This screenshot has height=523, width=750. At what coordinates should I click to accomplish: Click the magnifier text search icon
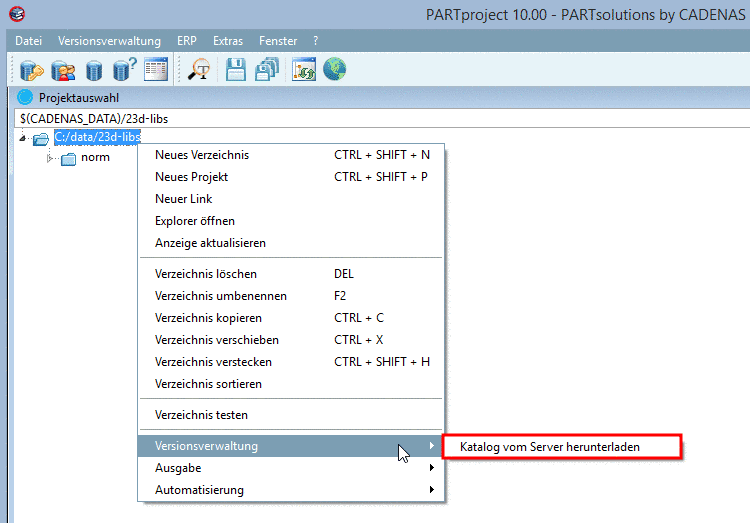(199, 69)
